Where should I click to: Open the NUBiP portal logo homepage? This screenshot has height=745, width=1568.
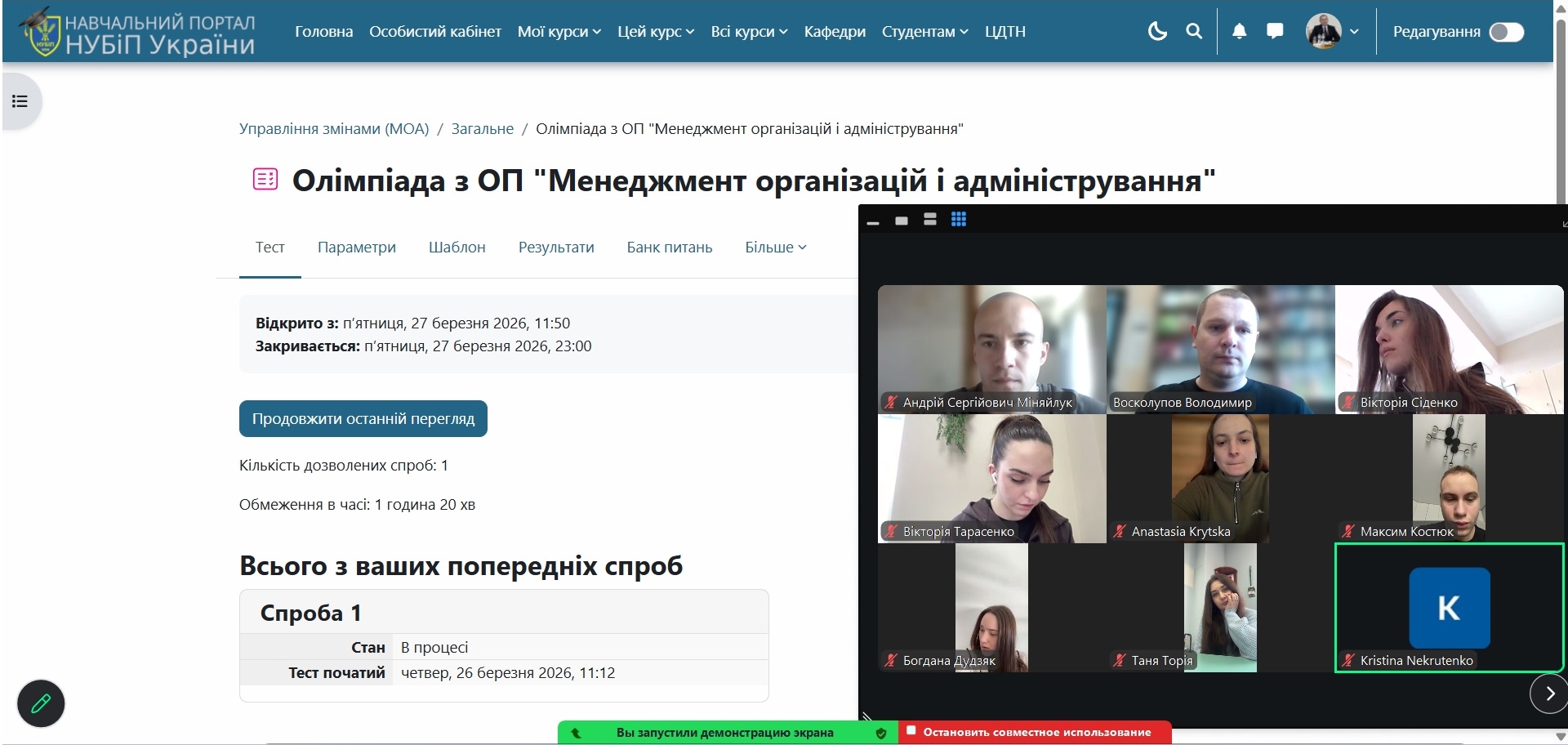point(138,32)
